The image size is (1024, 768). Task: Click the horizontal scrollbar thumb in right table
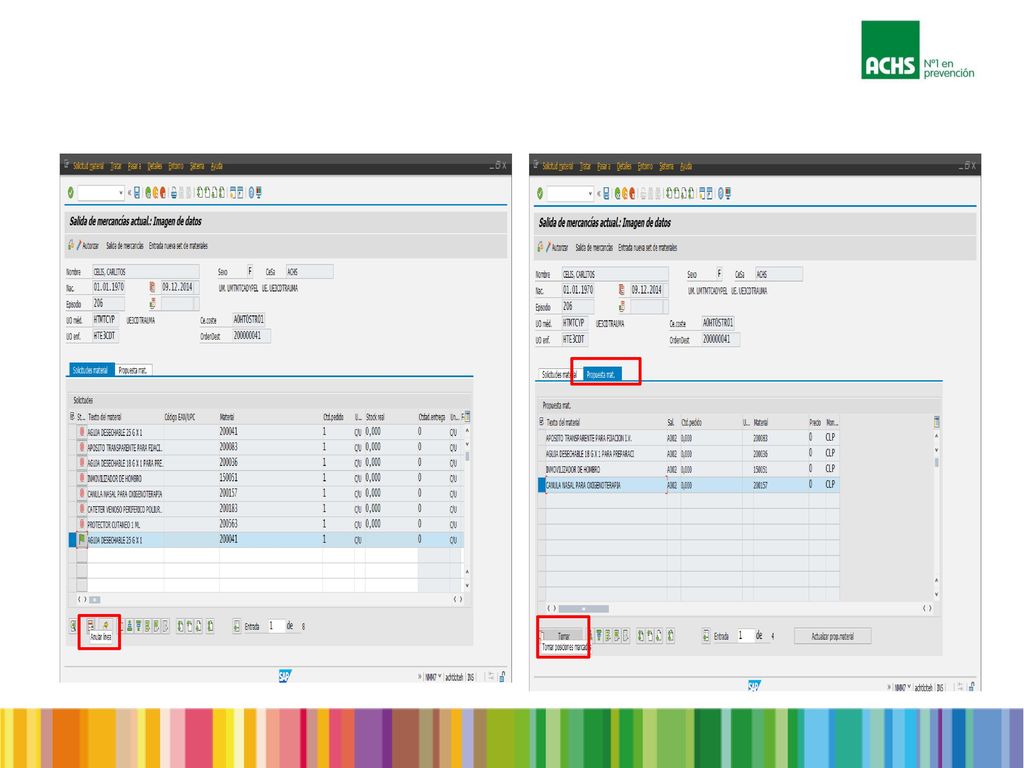point(584,608)
